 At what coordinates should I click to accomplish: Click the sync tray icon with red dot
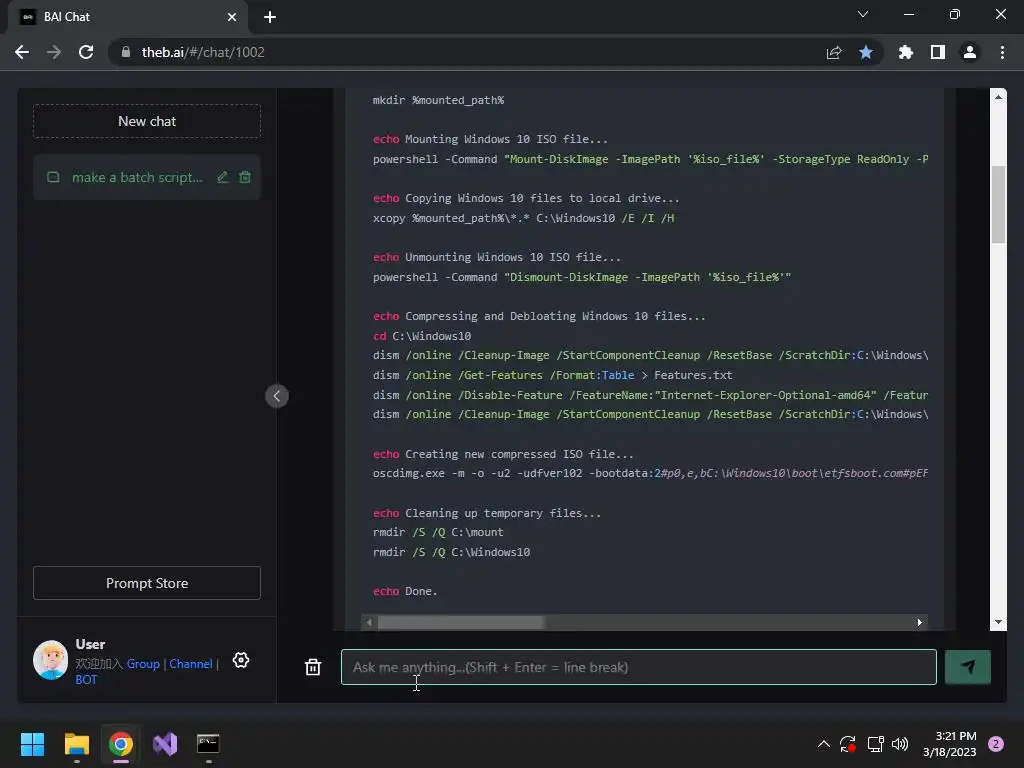848,744
